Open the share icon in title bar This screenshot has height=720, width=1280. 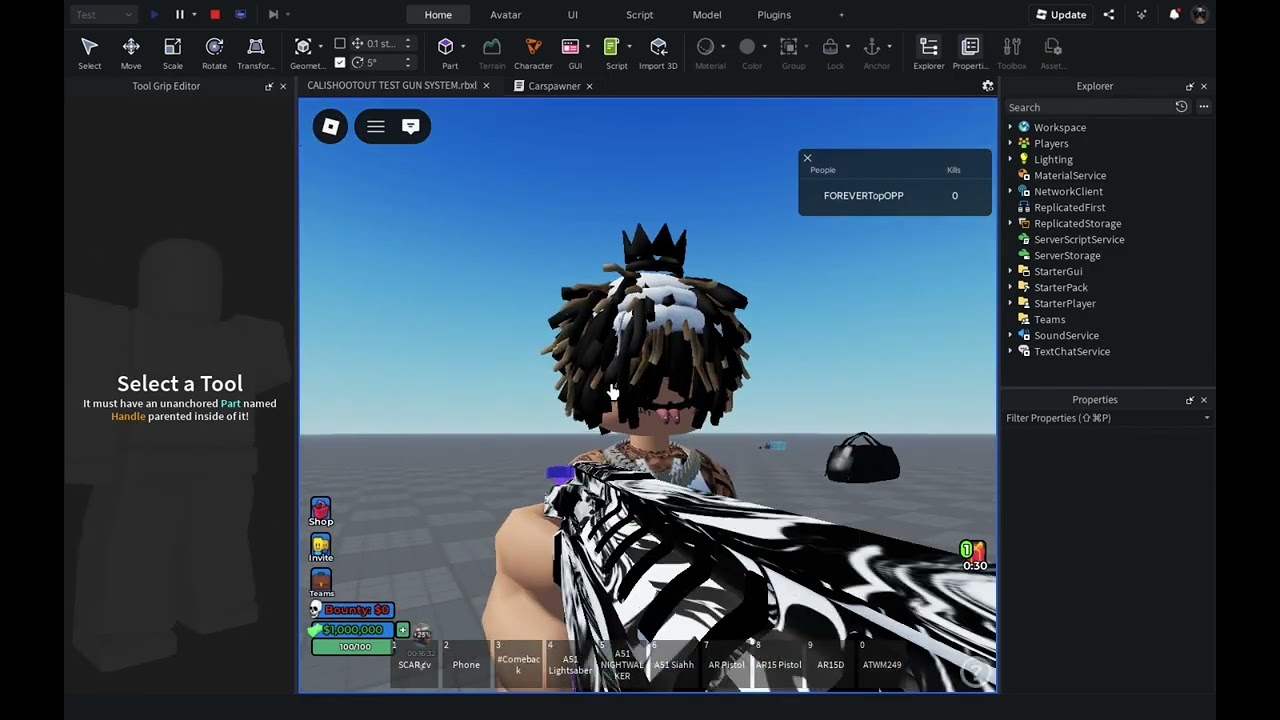(x=1109, y=15)
